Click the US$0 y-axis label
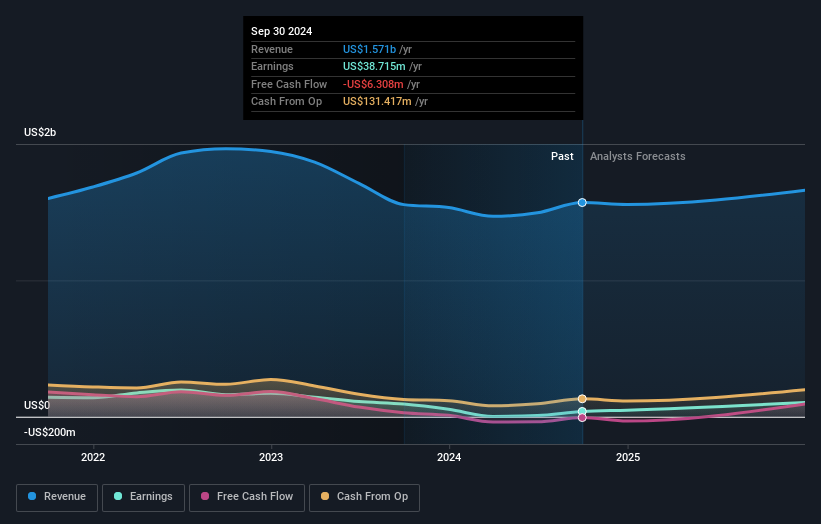 [37, 406]
